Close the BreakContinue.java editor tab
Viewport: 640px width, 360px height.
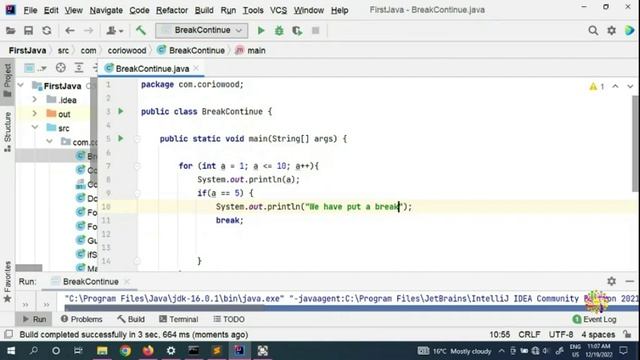[196, 68]
